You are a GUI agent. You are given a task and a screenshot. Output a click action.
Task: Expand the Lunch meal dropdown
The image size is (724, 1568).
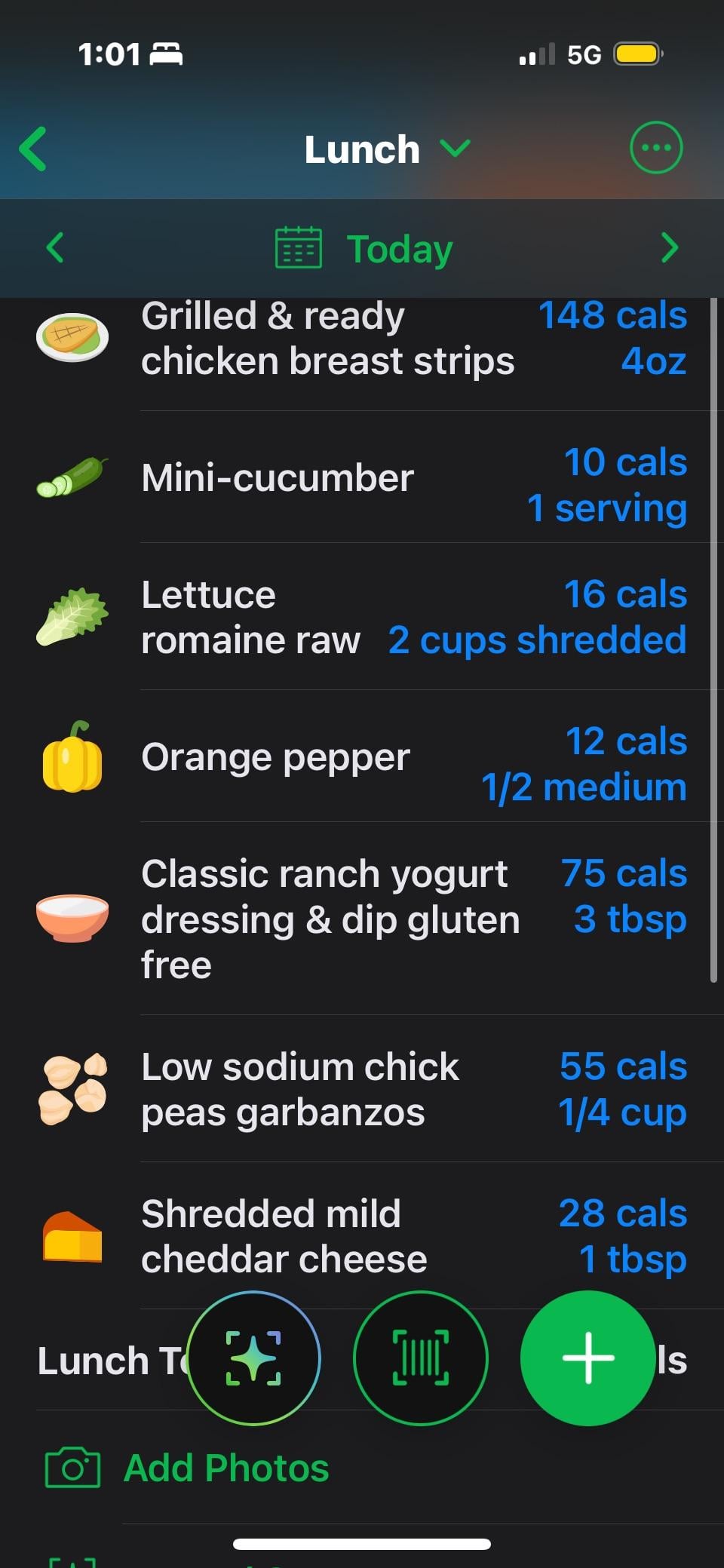tap(456, 149)
